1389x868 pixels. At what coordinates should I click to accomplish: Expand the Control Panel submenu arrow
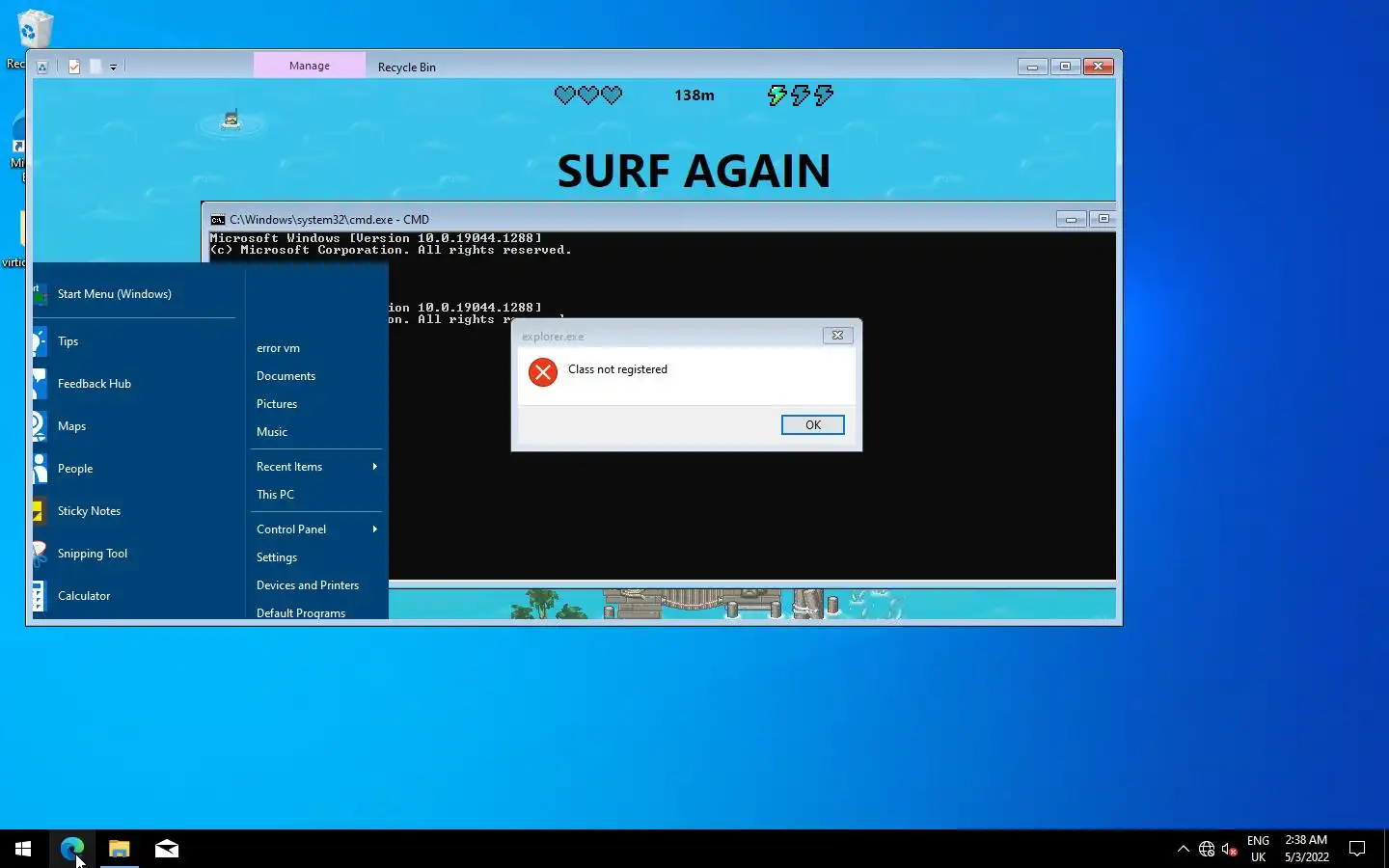coord(374,529)
